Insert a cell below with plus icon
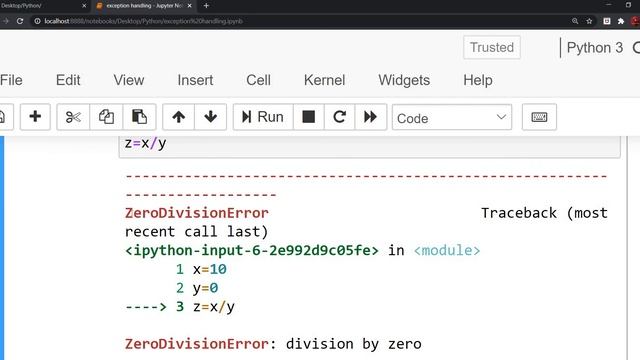Screen dimensions: 640x360 coord(35,117)
